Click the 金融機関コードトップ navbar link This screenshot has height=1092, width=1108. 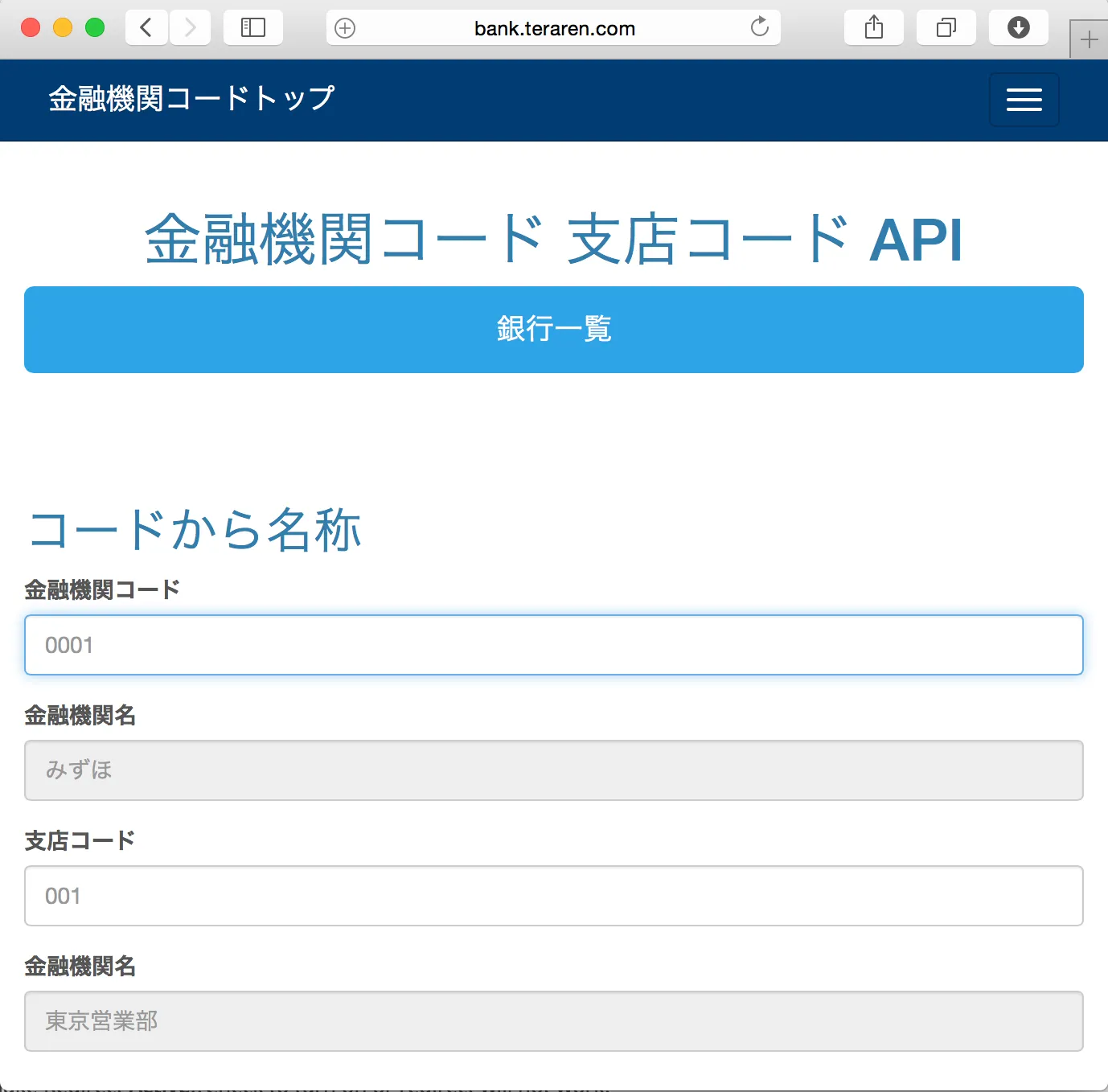[190, 99]
